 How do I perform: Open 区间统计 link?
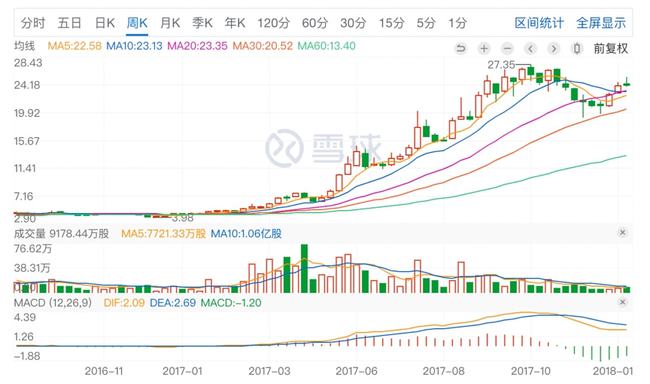point(539,23)
